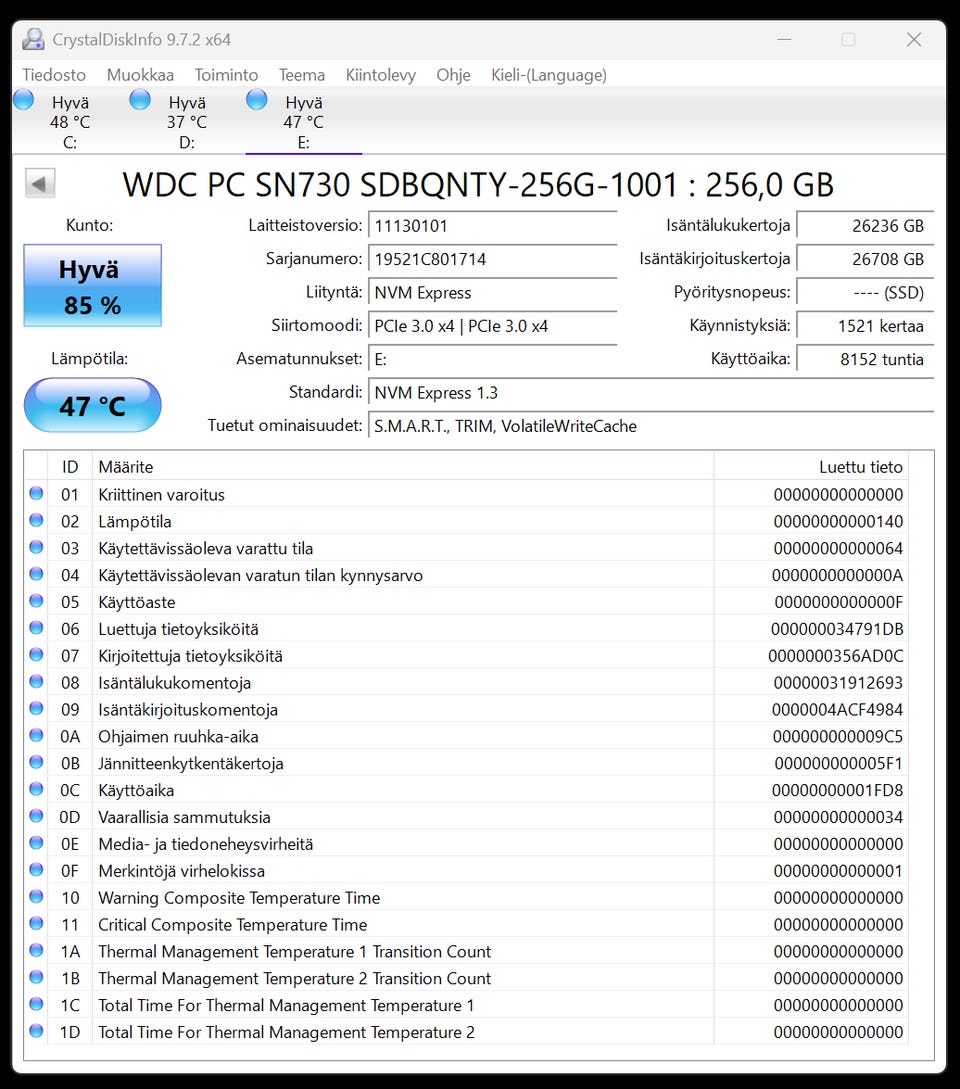Select drive E: status tab

pyautogui.click(x=304, y=122)
